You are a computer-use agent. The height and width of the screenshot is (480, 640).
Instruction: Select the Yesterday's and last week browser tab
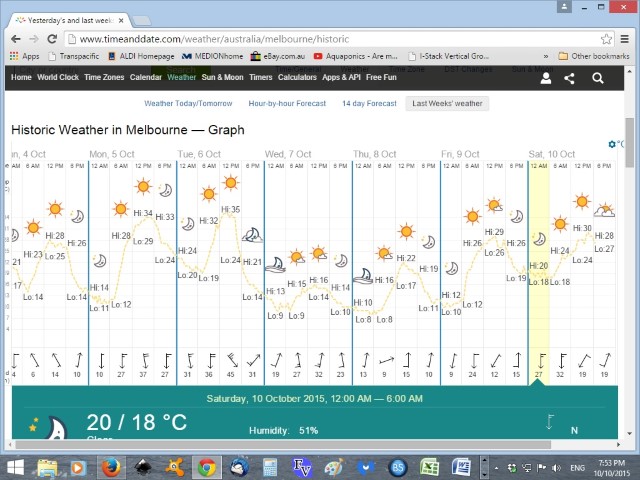click(69, 20)
